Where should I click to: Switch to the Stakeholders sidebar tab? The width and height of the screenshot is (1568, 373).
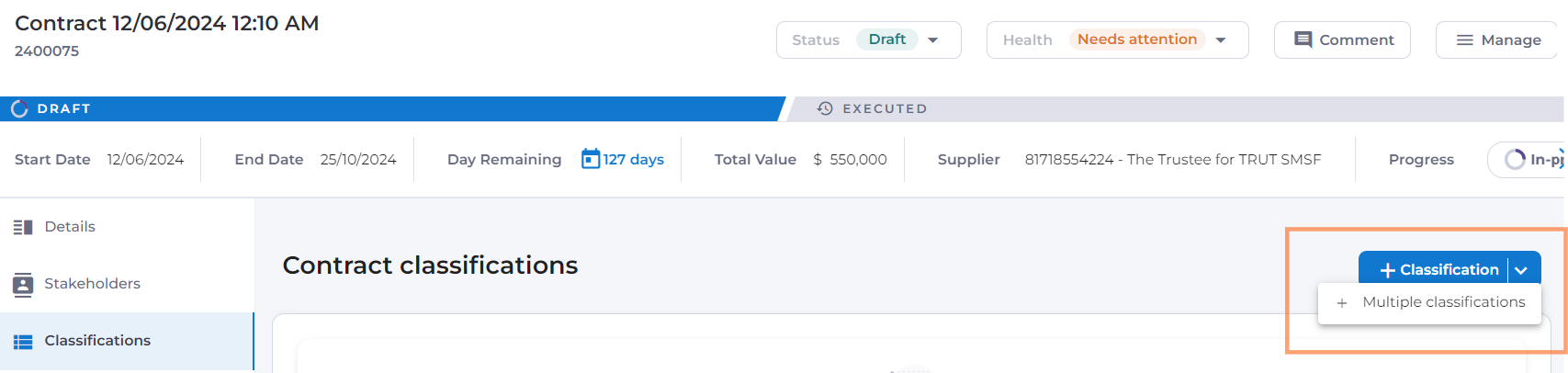tap(92, 284)
